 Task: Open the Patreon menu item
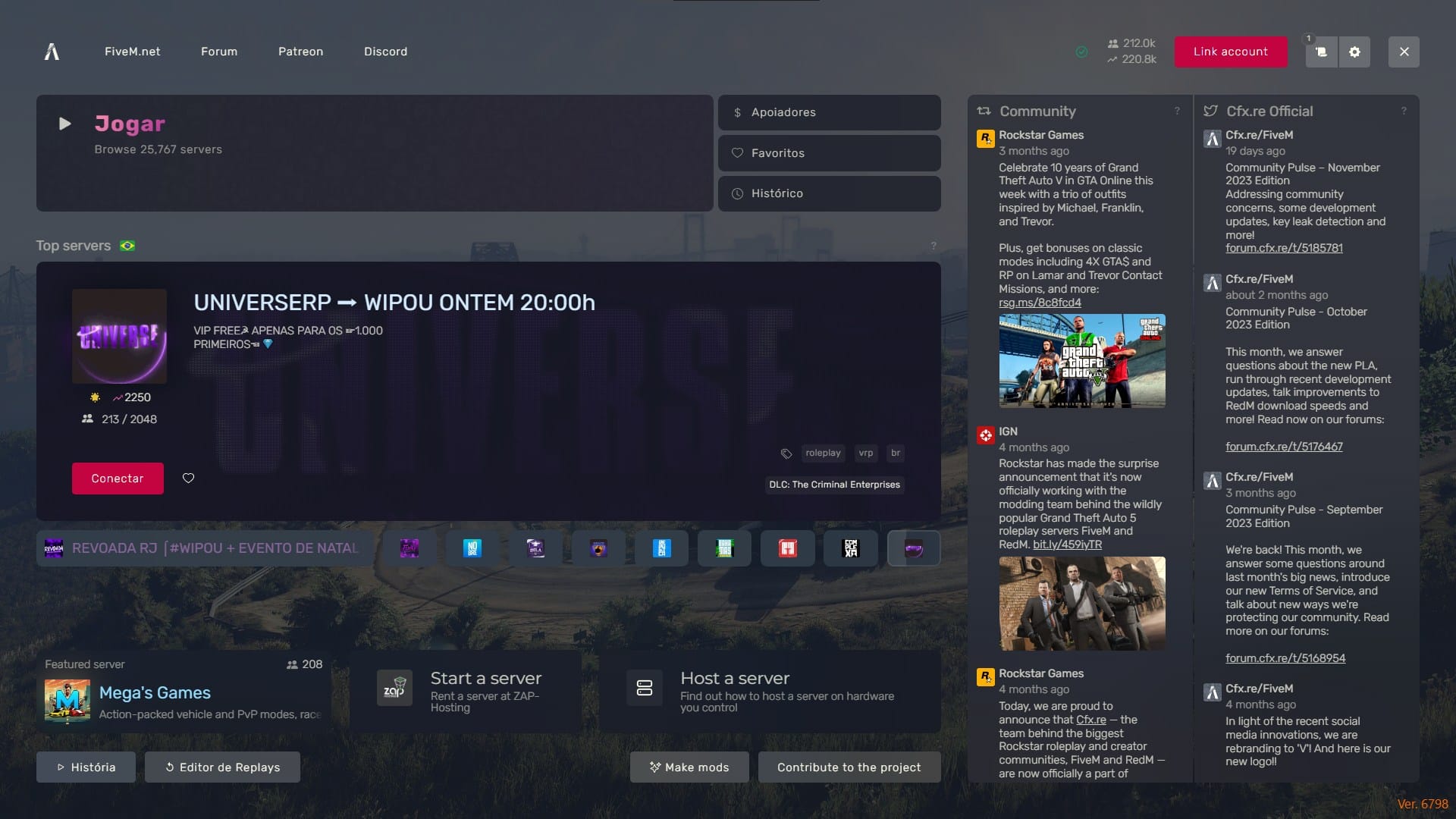(300, 52)
